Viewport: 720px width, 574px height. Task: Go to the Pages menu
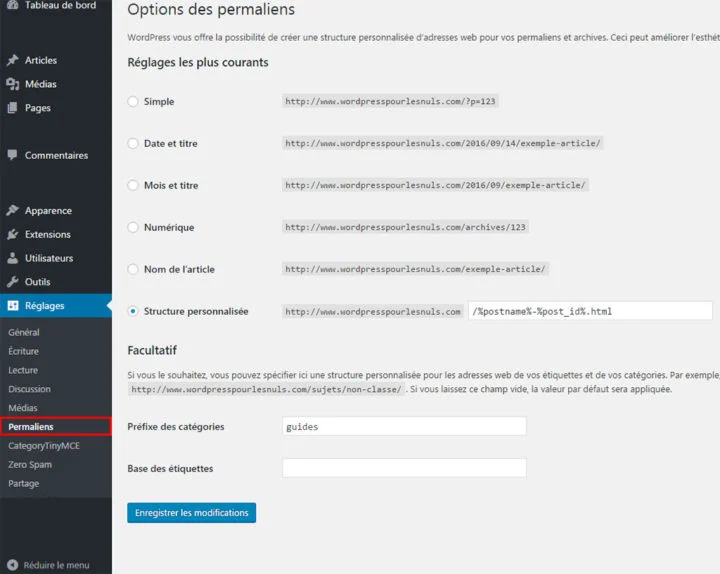(x=38, y=108)
